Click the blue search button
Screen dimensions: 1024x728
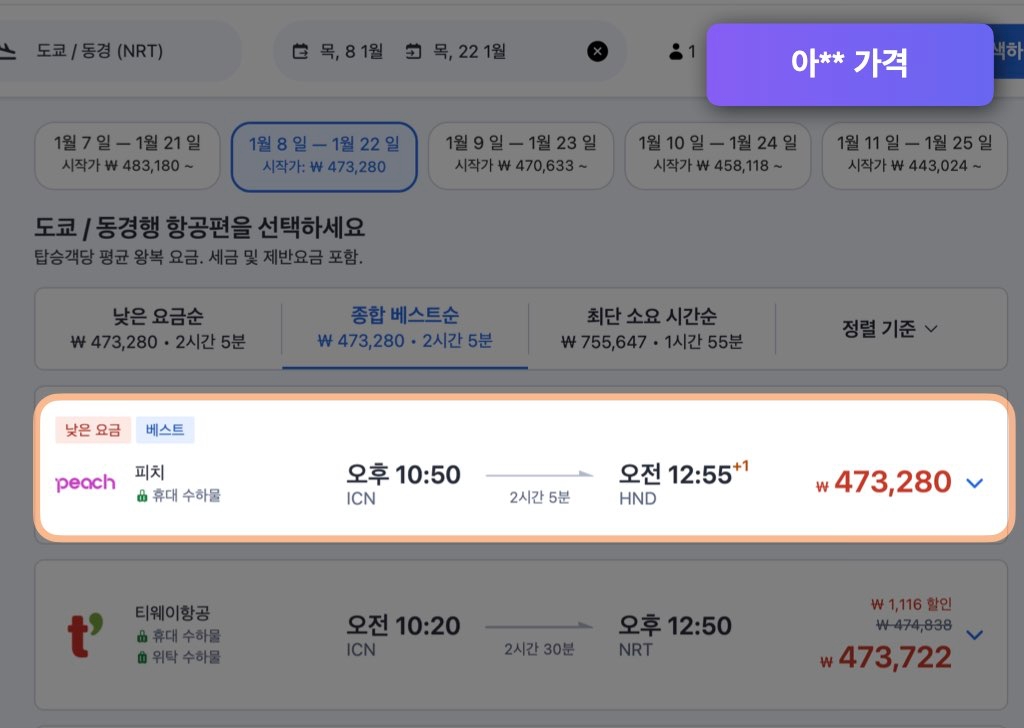tap(1010, 50)
